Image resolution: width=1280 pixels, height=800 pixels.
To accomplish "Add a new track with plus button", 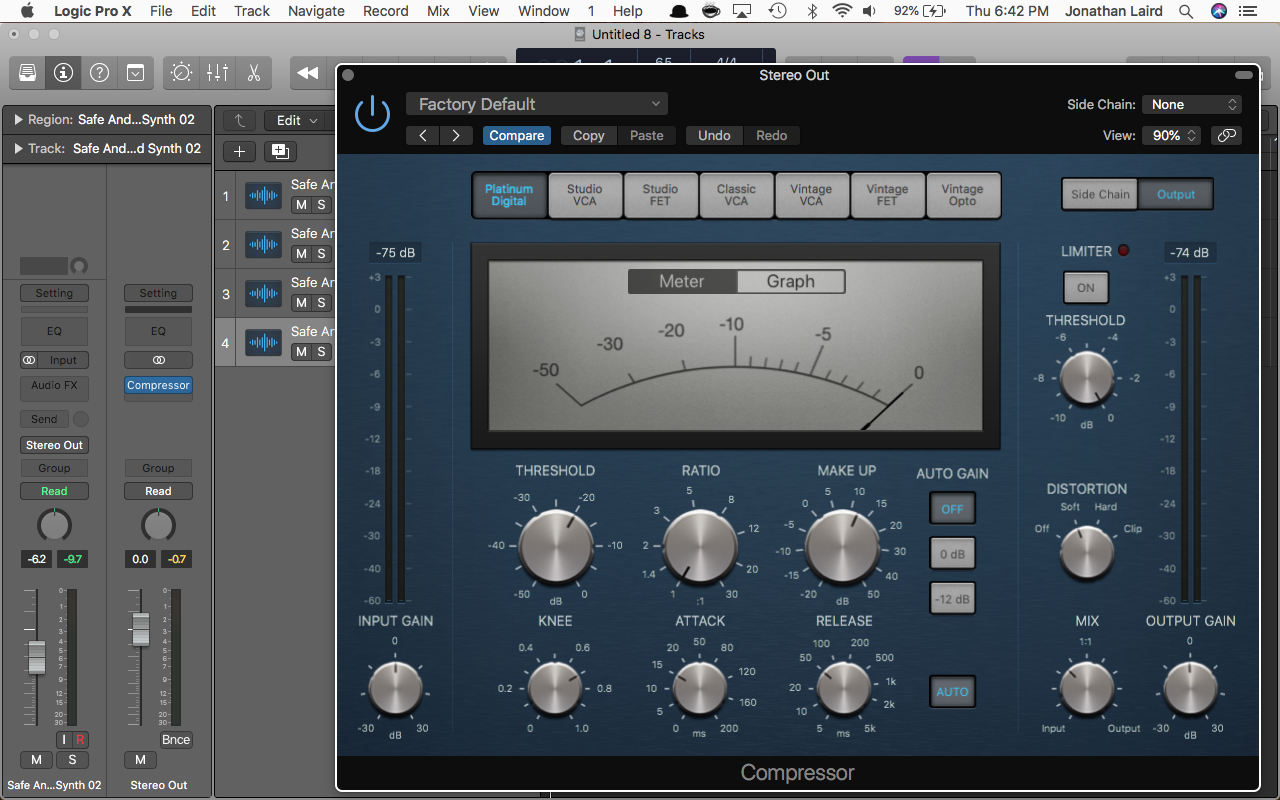I will pyautogui.click(x=239, y=151).
